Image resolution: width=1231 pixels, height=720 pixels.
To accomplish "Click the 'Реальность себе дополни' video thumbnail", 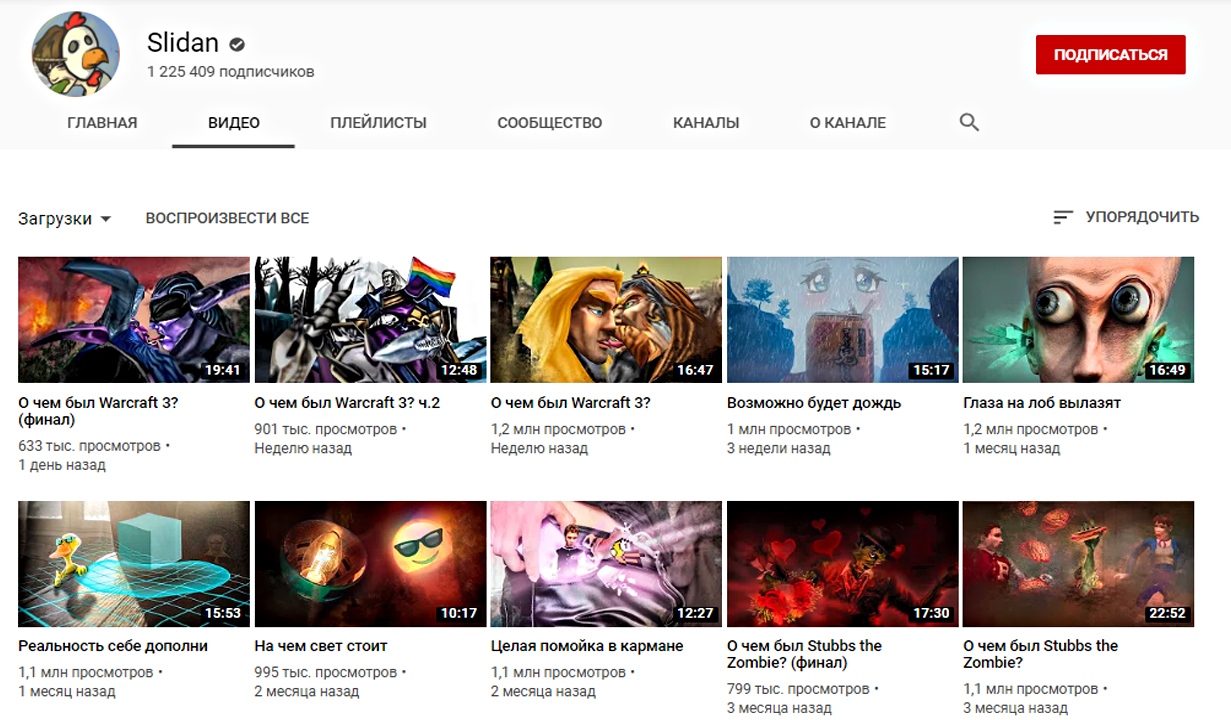I will pyautogui.click(x=134, y=564).
